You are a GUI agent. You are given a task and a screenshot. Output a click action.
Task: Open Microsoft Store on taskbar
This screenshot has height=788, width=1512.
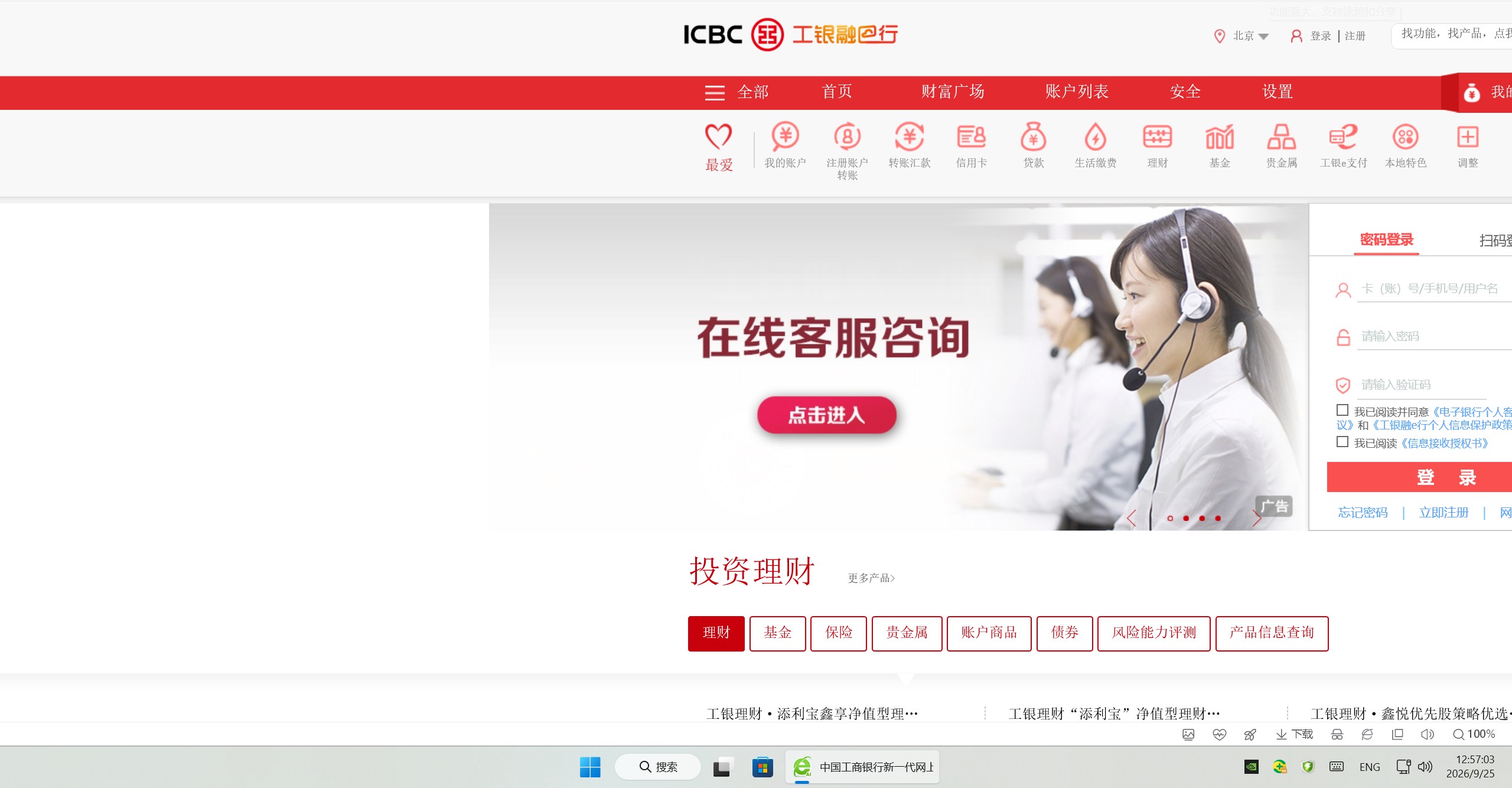(x=762, y=767)
